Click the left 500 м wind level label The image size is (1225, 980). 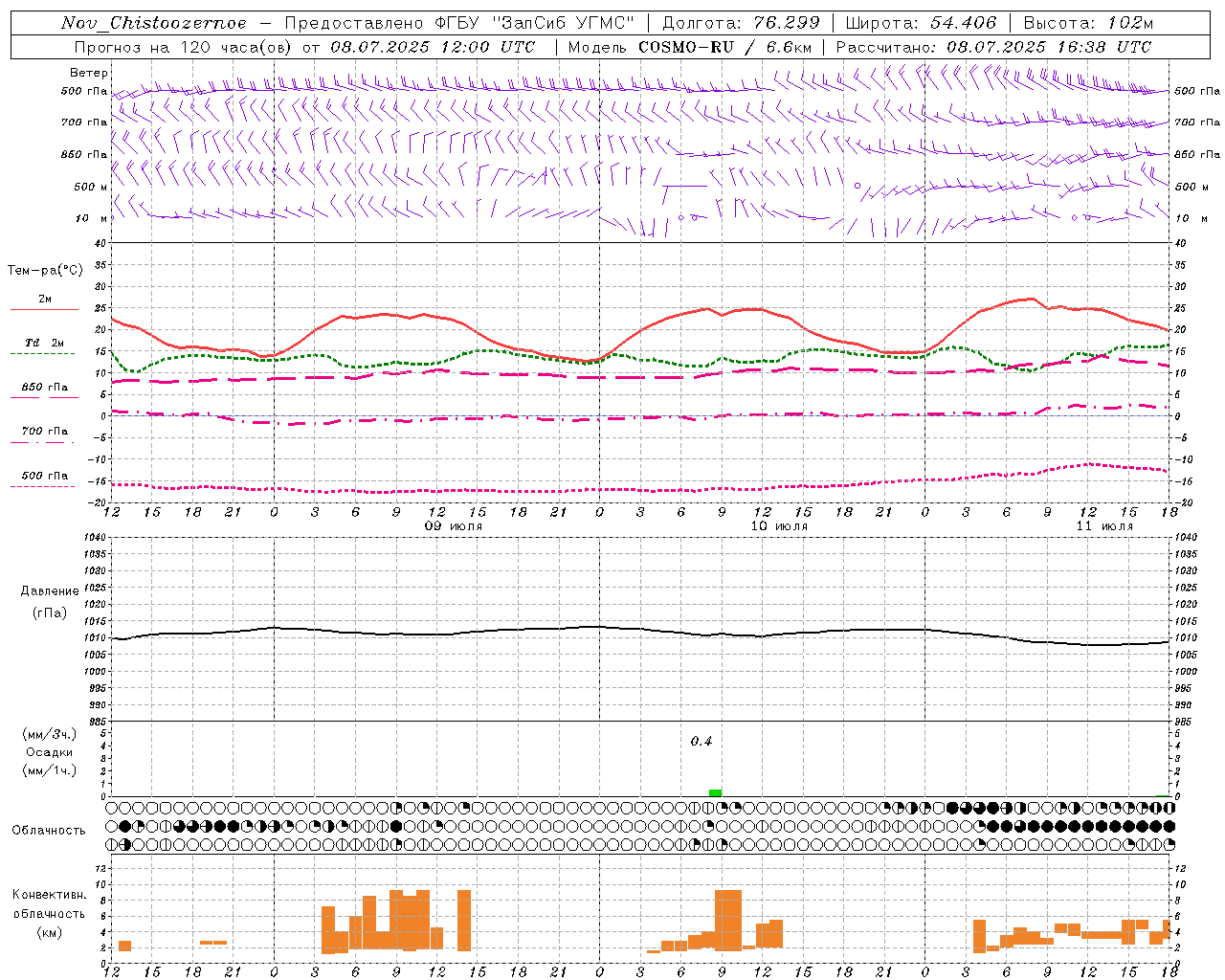pyautogui.click(x=91, y=187)
